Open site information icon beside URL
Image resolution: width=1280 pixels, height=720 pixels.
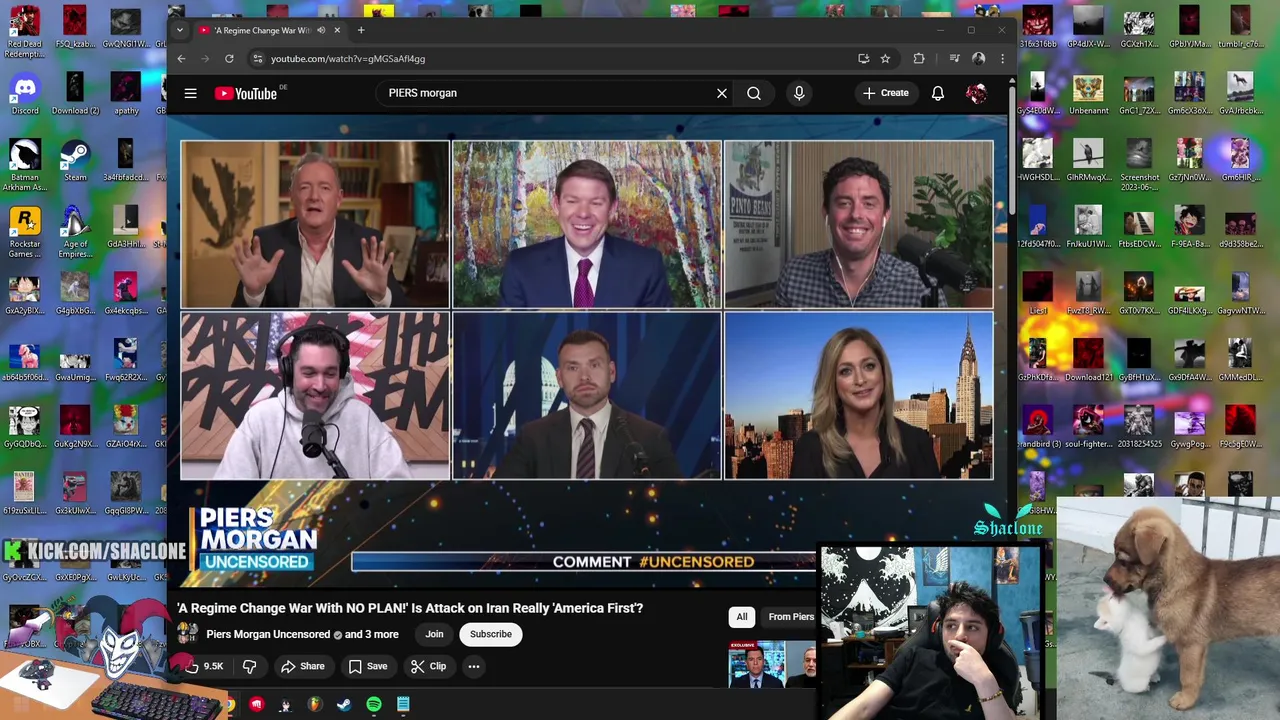coord(257,59)
